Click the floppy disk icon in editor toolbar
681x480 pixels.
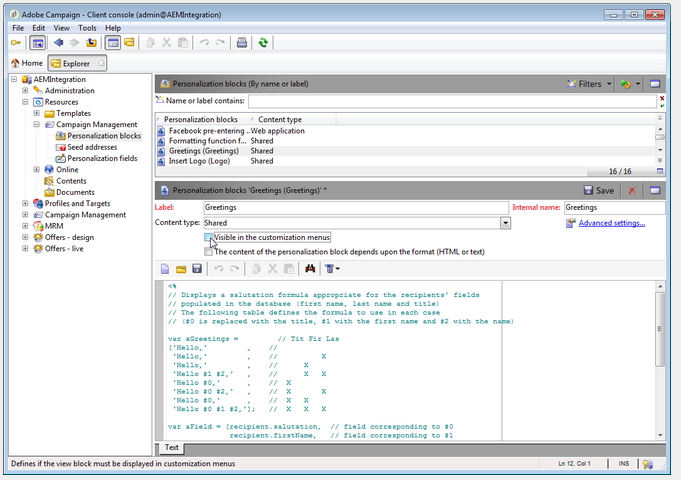click(x=197, y=269)
